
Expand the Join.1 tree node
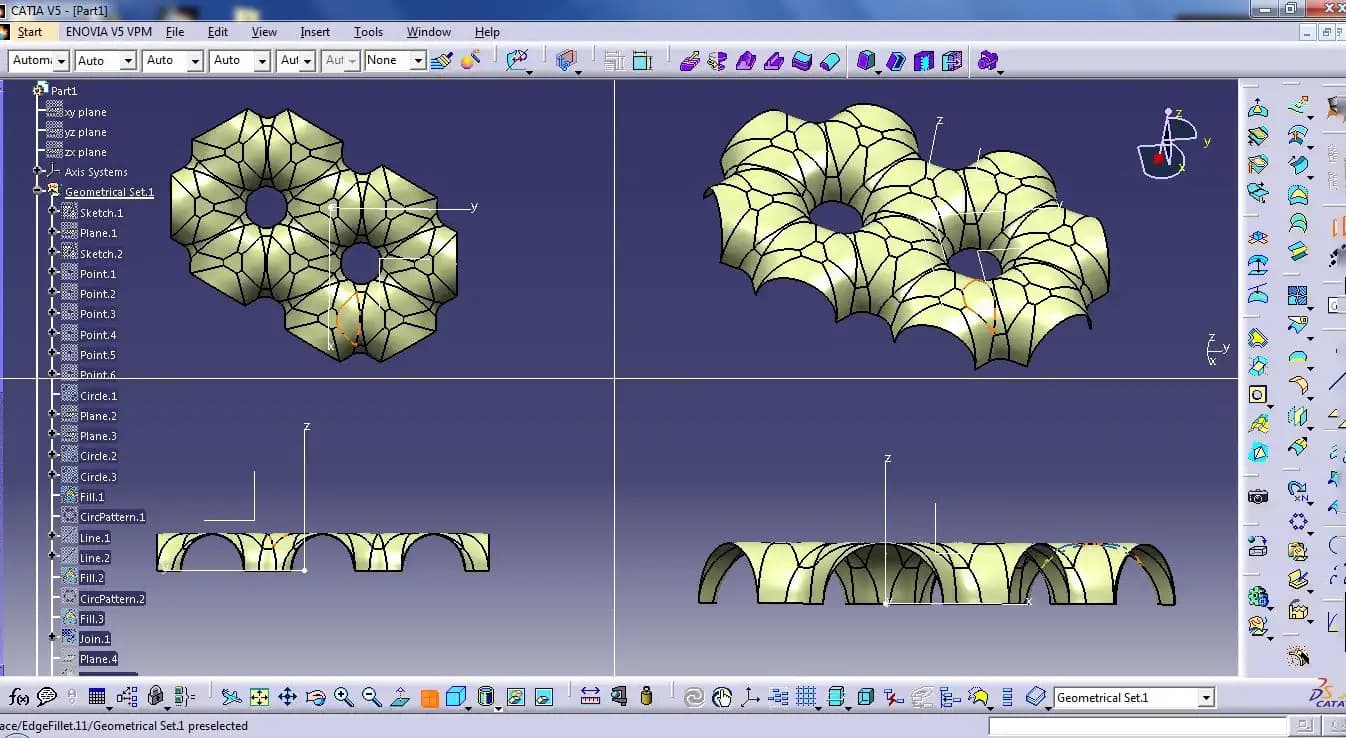click(x=54, y=638)
